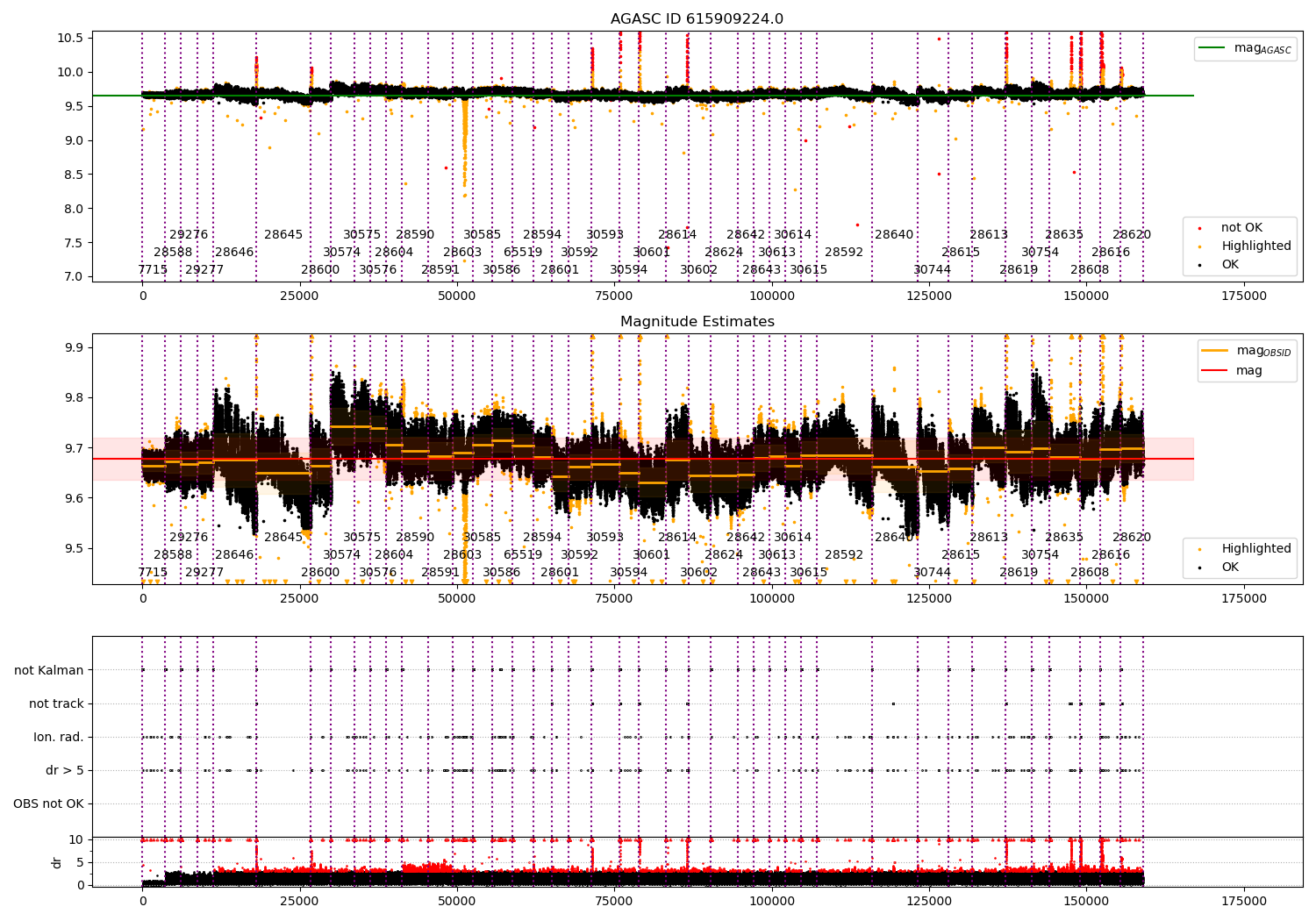
Task: Click the red 'mag' legend line swatch
Action: click(1214, 370)
